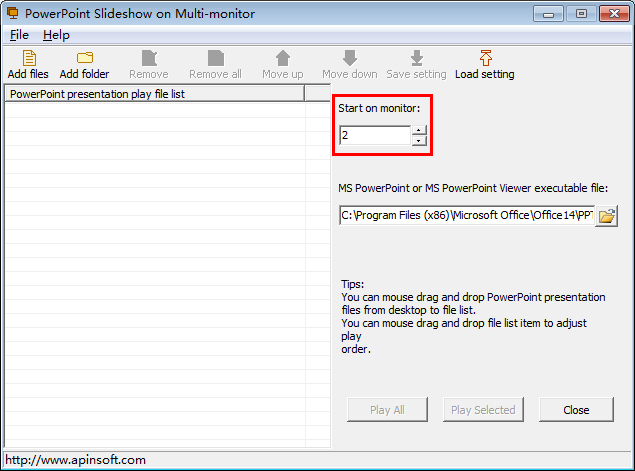Open the File menu

pyautogui.click(x=19, y=35)
